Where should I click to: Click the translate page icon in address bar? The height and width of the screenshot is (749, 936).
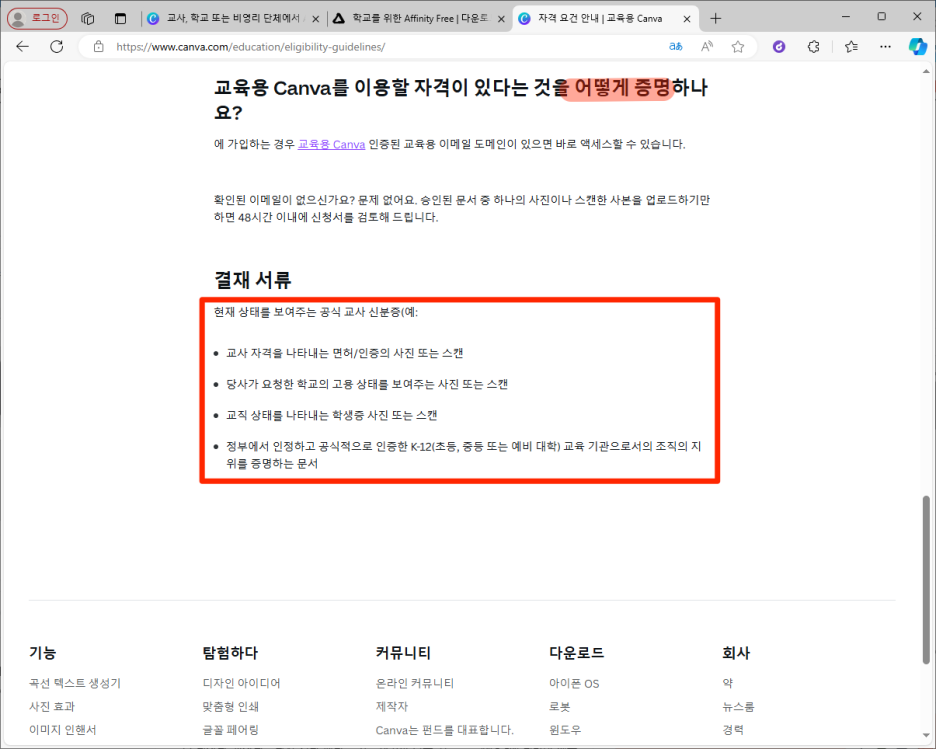(676, 47)
